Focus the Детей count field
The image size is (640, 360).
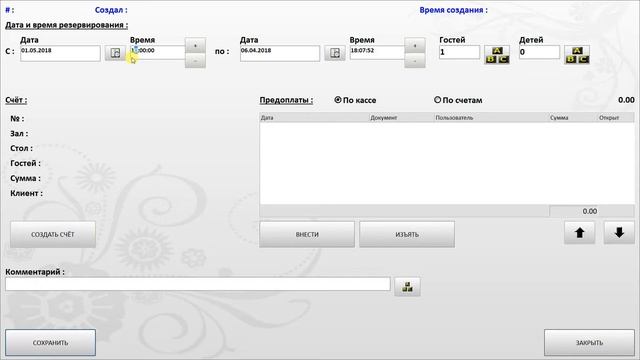[x=540, y=52]
